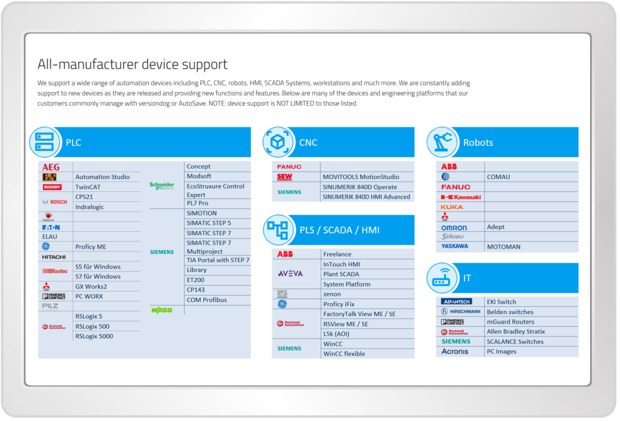
Task: Click the ABB logo beside Freelance
Action: 285,254
